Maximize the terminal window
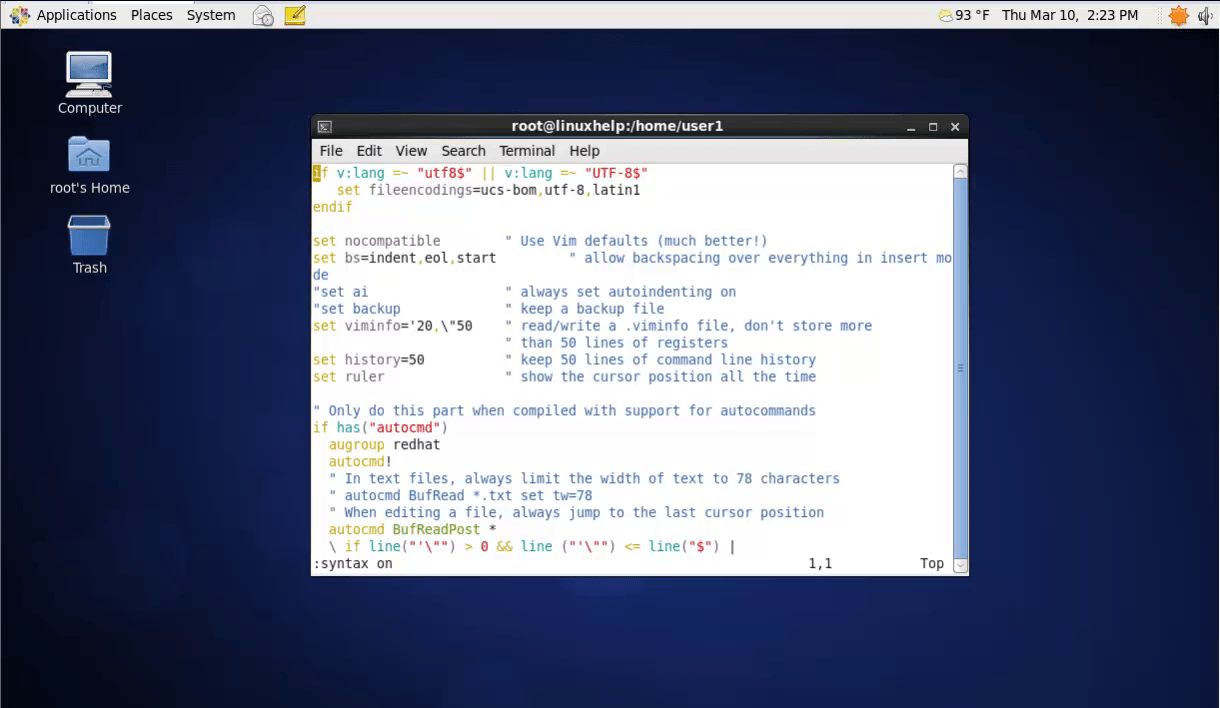The width and height of the screenshot is (1220, 708). point(933,127)
